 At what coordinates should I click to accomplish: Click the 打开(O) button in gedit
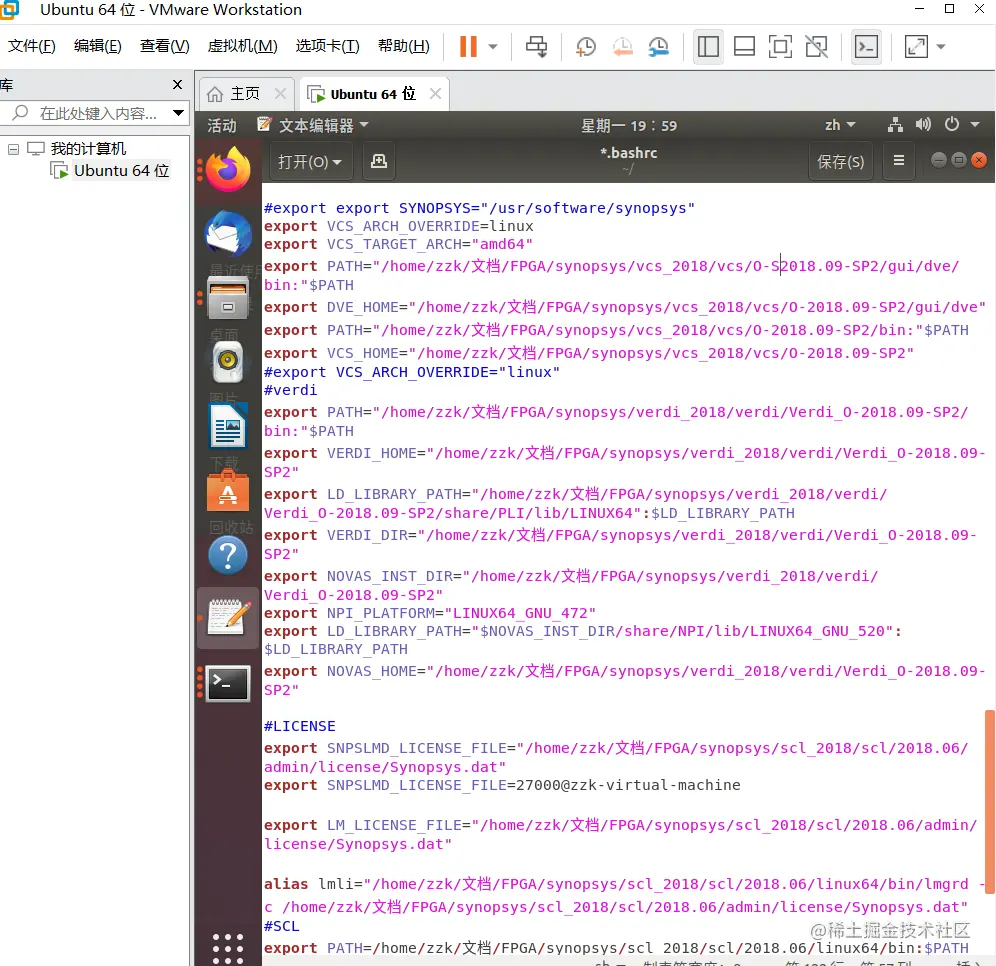coord(309,162)
